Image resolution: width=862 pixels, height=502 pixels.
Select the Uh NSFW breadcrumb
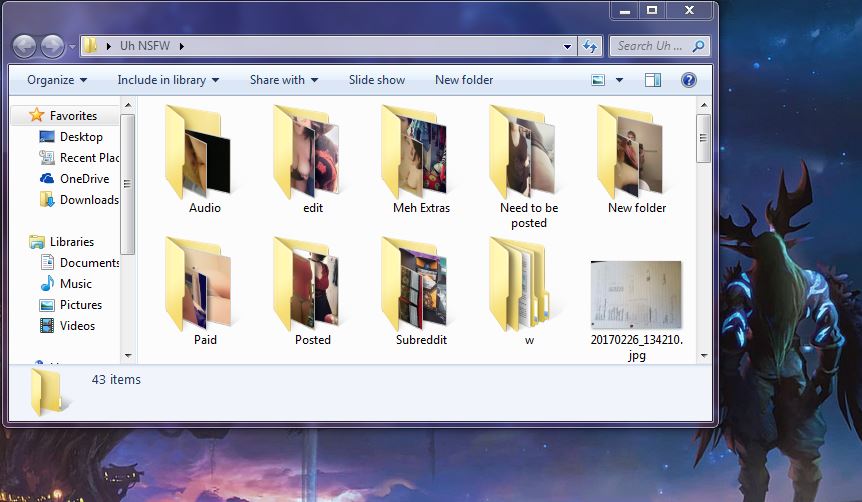[x=145, y=46]
